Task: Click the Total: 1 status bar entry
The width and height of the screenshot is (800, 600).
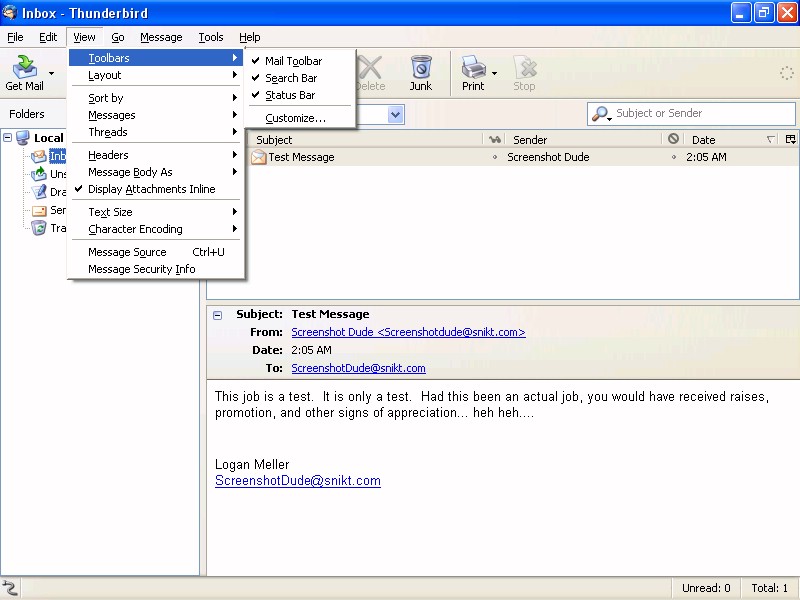Action: coord(770,588)
